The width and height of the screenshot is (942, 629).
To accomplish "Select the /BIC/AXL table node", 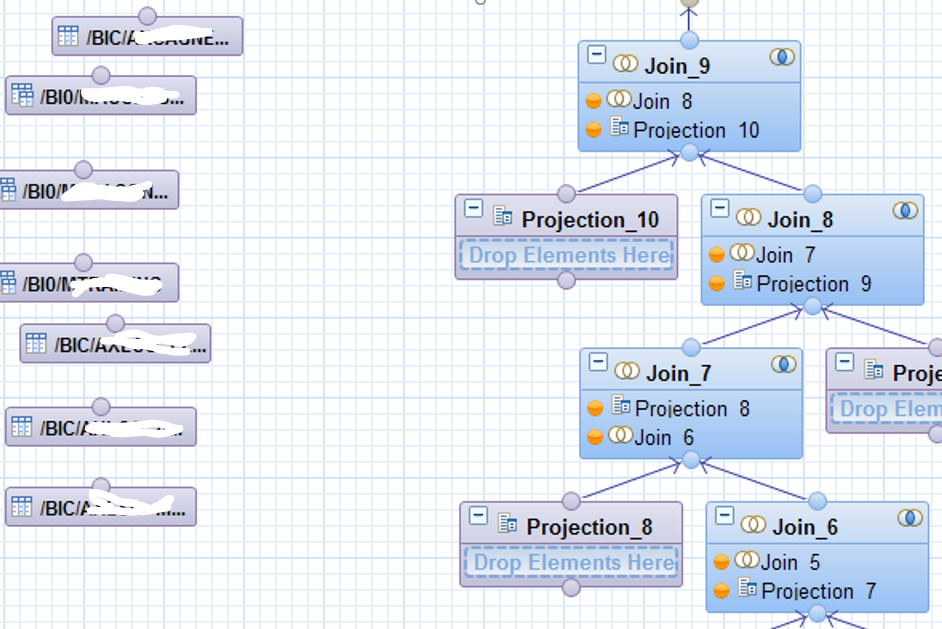I will pos(115,344).
